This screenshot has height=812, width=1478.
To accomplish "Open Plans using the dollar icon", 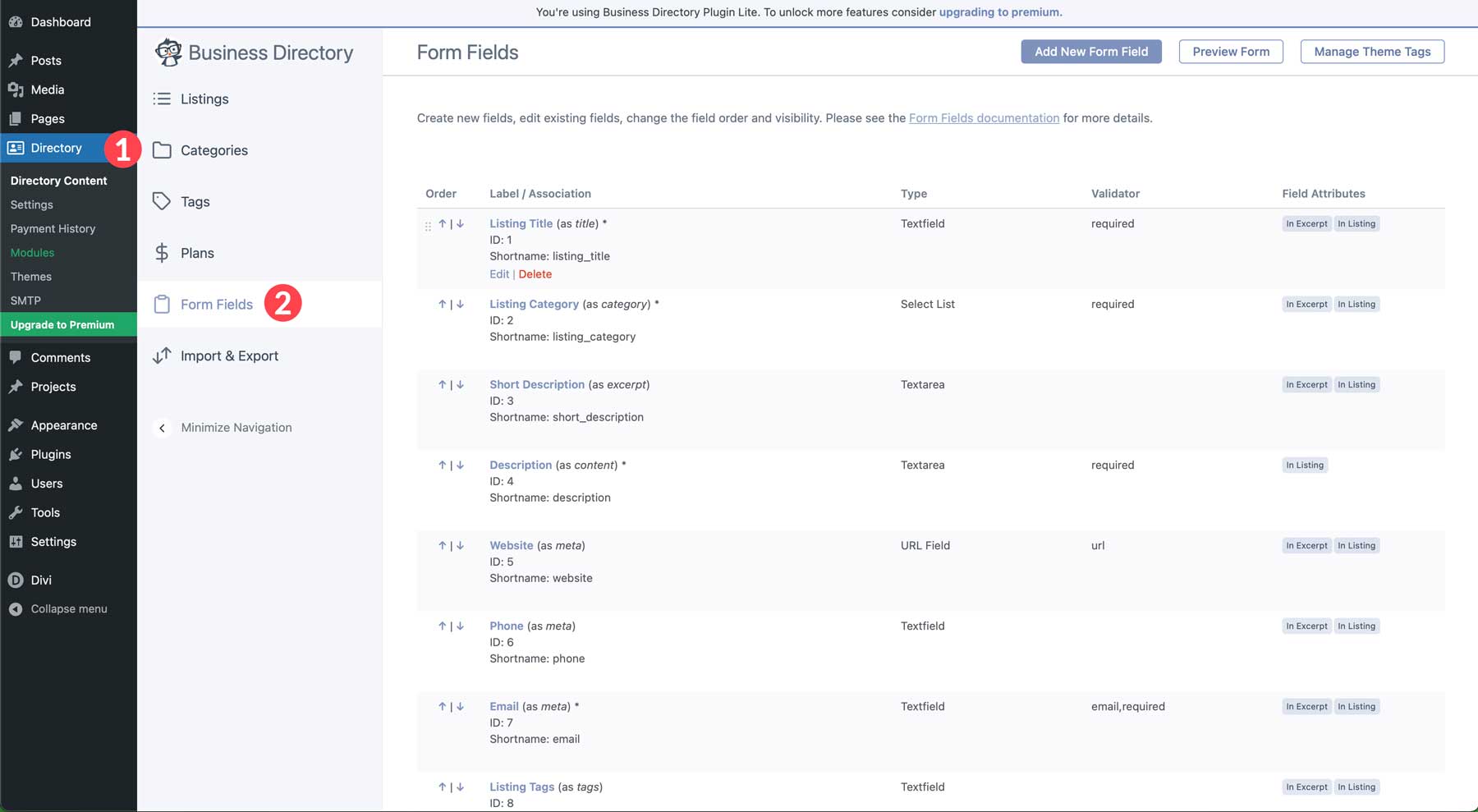I will coord(162,253).
